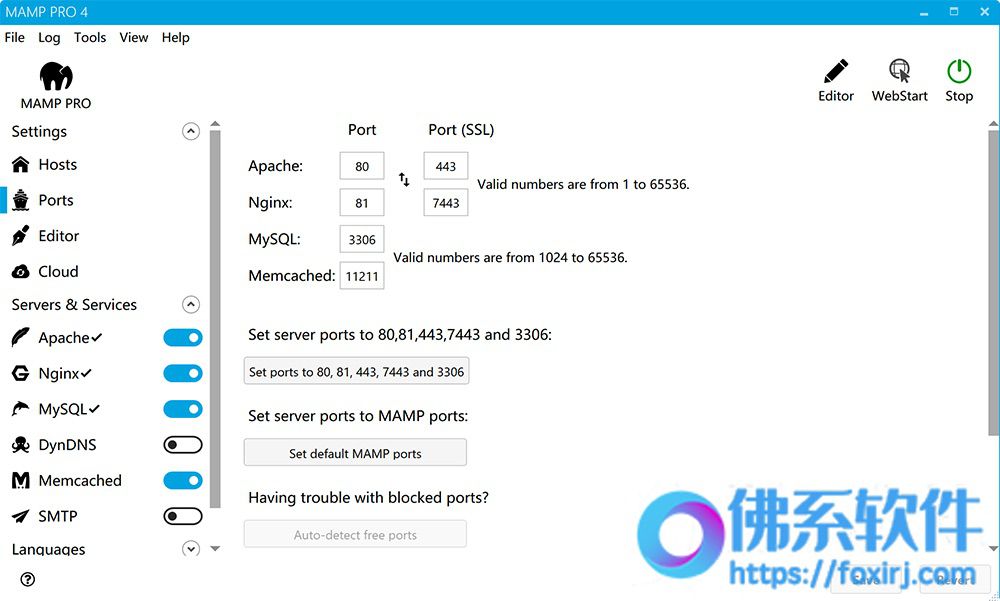Swap Apache and Nginx ports arrows
This screenshot has height=601, width=1000.
pyautogui.click(x=404, y=179)
